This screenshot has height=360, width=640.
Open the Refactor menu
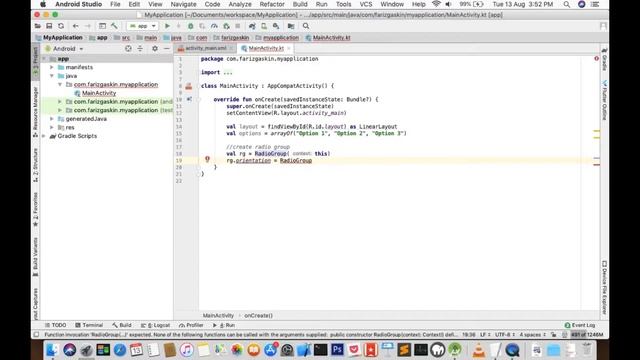(272, 4)
